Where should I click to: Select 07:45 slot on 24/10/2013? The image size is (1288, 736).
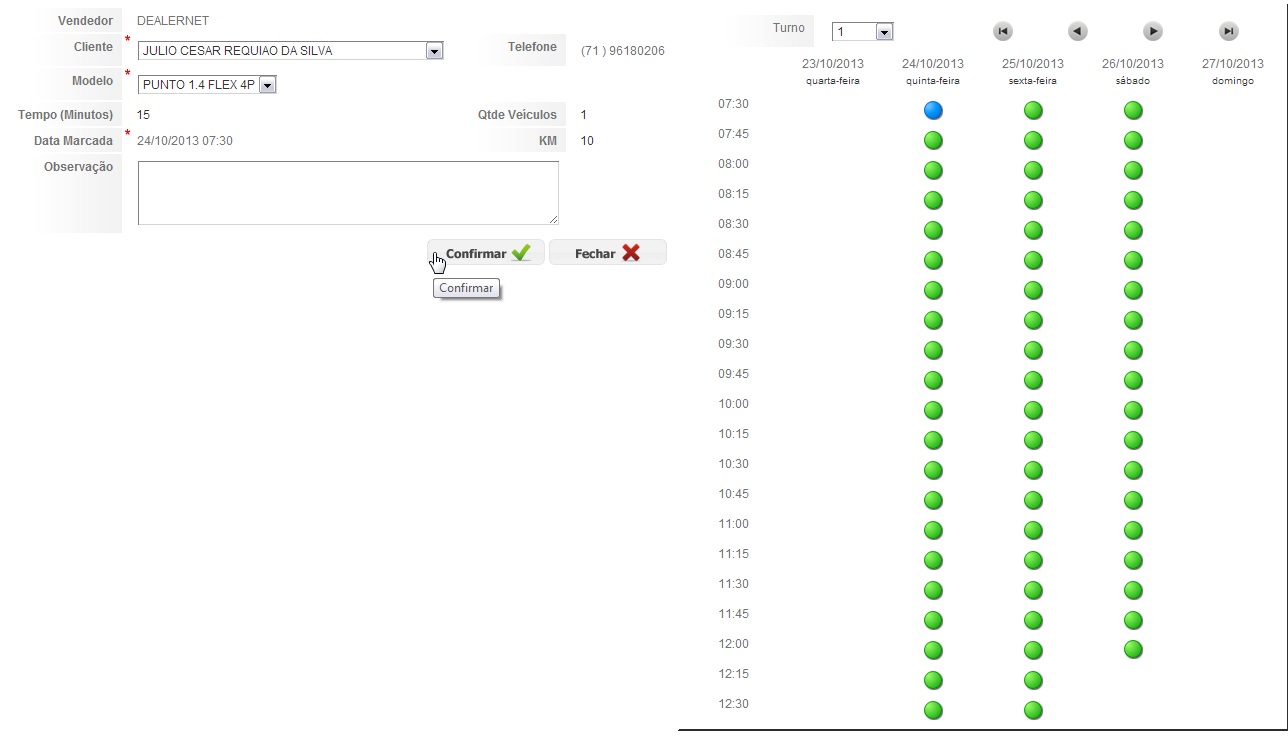point(933,140)
